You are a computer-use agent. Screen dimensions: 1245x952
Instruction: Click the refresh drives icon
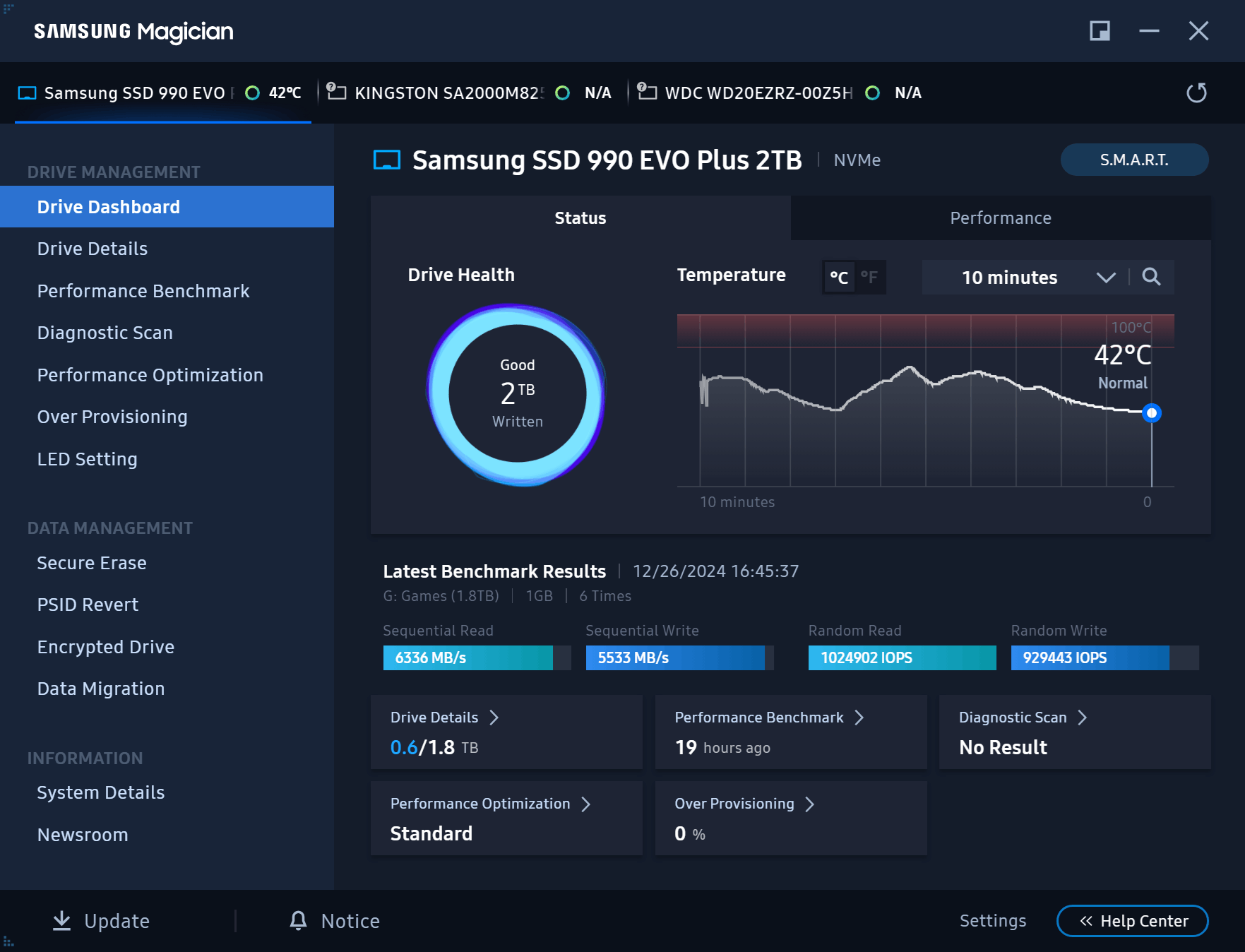point(1196,93)
